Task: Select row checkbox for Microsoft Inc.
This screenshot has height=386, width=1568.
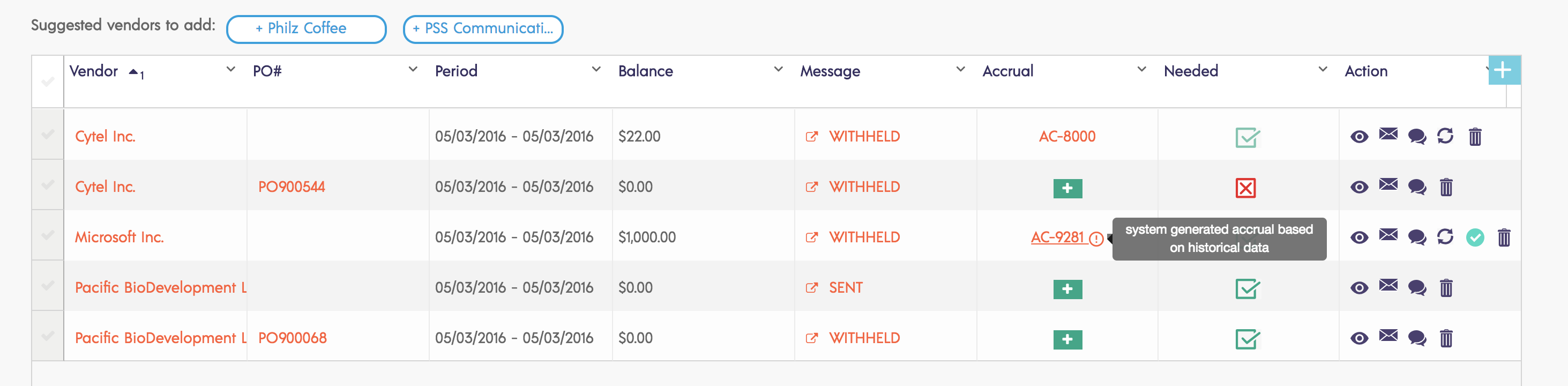Action: tap(48, 235)
